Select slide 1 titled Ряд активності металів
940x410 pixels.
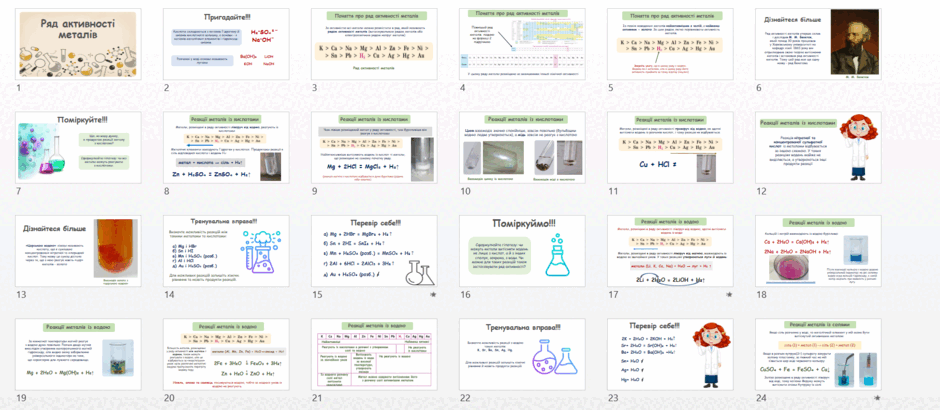tap(79, 44)
